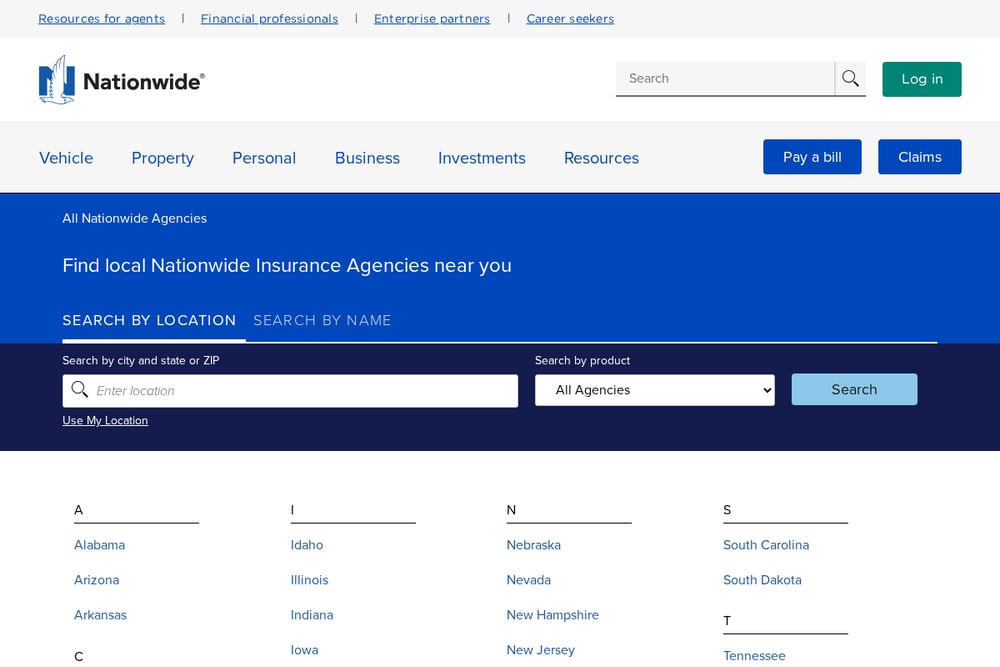View Nevada agencies
Image resolution: width=1000 pixels, height=667 pixels.
(529, 580)
